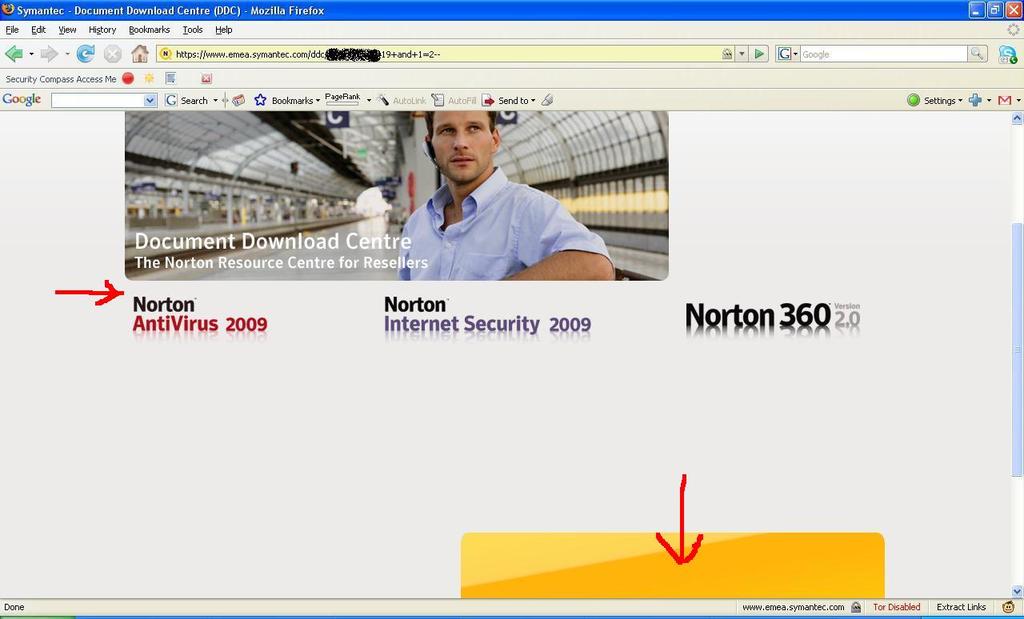Expand the Send to dropdown arrow
Viewport: 1024px width, 619px height.
coord(533,101)
